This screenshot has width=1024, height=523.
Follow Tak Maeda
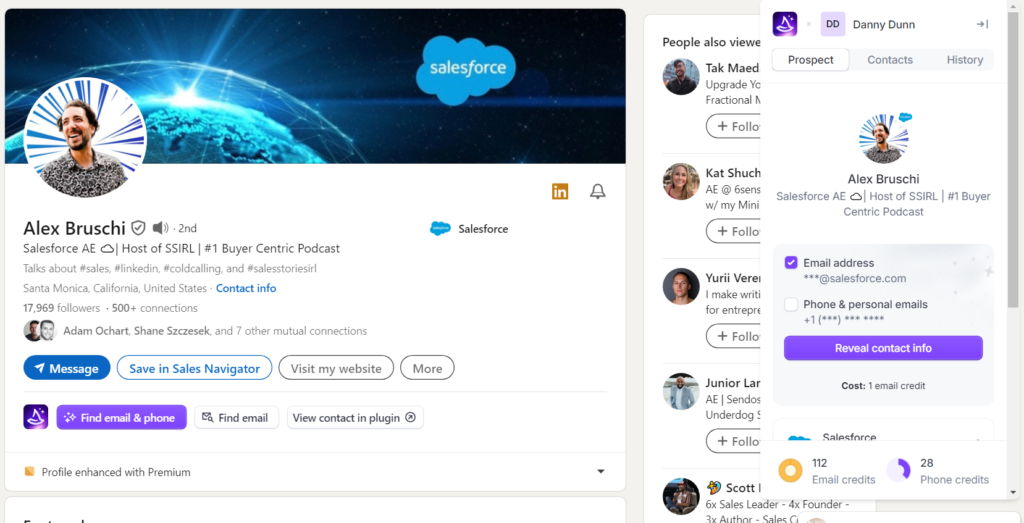click(x=734, y=126)
